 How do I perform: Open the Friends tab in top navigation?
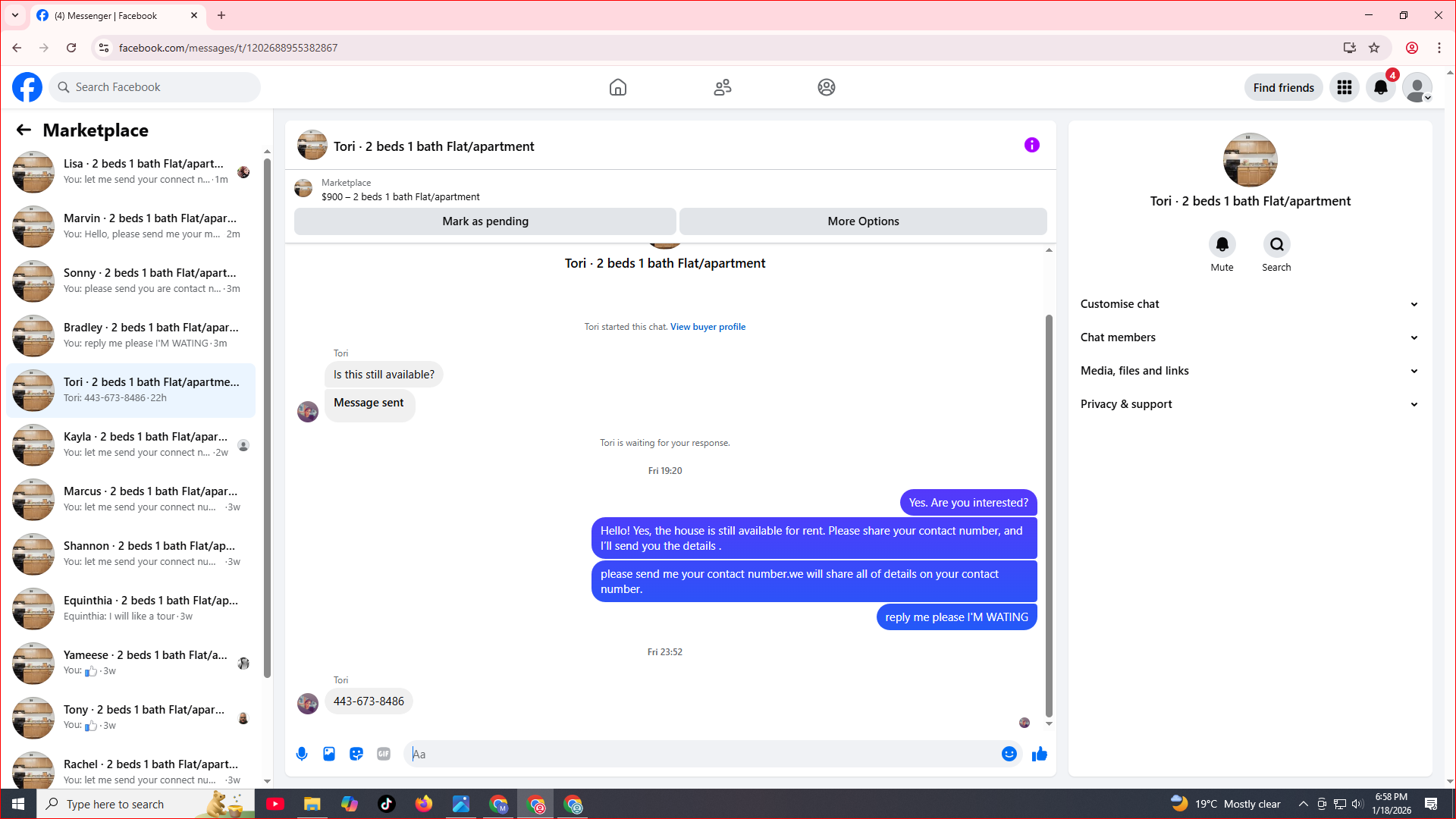722,88
